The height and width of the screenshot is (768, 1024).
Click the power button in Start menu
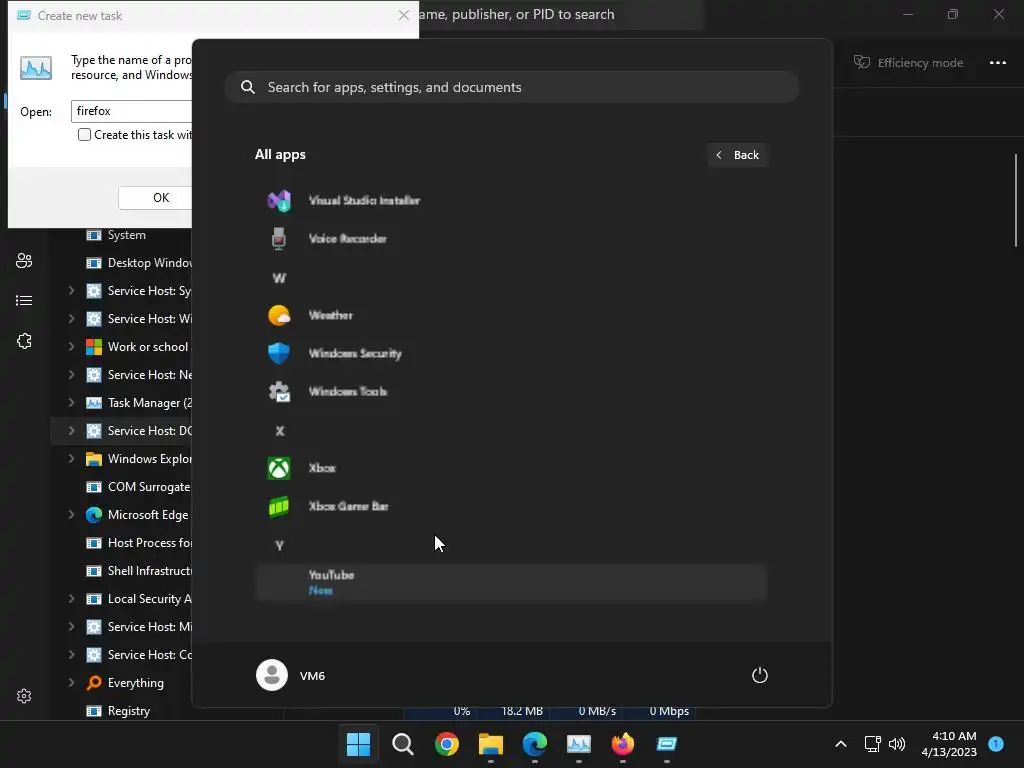tap(760, 675)
